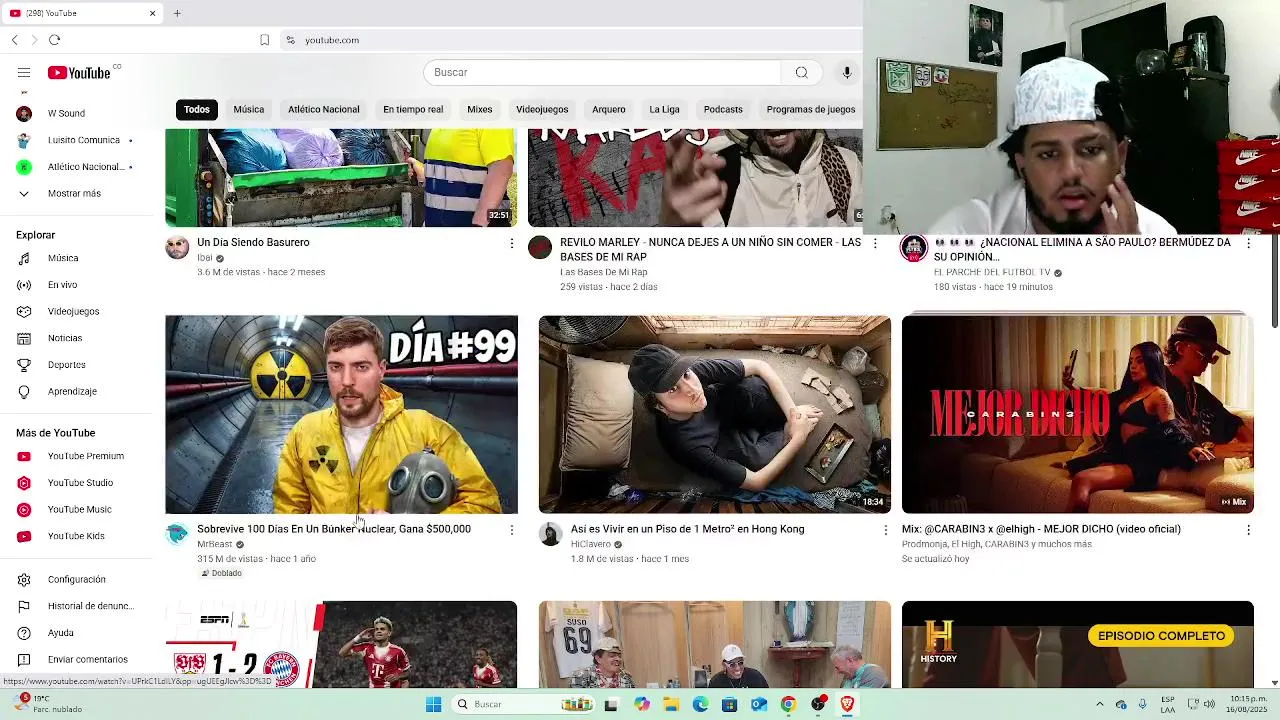Screen dimensions: 1280x720
Task: Close the YouTube browser tab
Action: point(152,13)
